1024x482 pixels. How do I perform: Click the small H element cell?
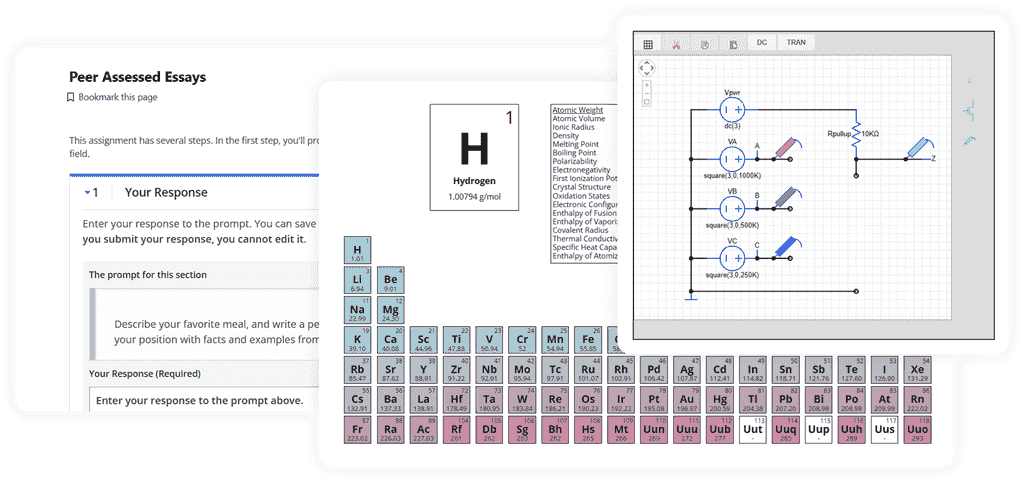pos(357,250)
